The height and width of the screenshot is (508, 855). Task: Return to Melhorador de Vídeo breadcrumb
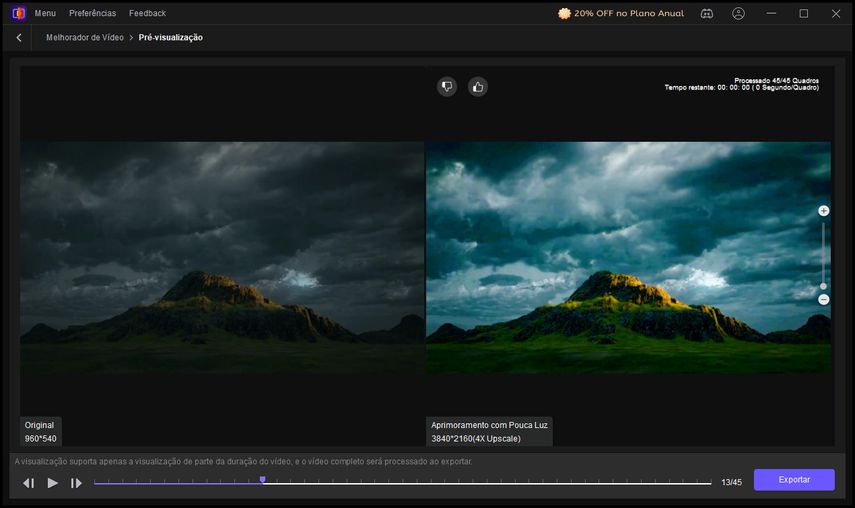tap(85, 38)
